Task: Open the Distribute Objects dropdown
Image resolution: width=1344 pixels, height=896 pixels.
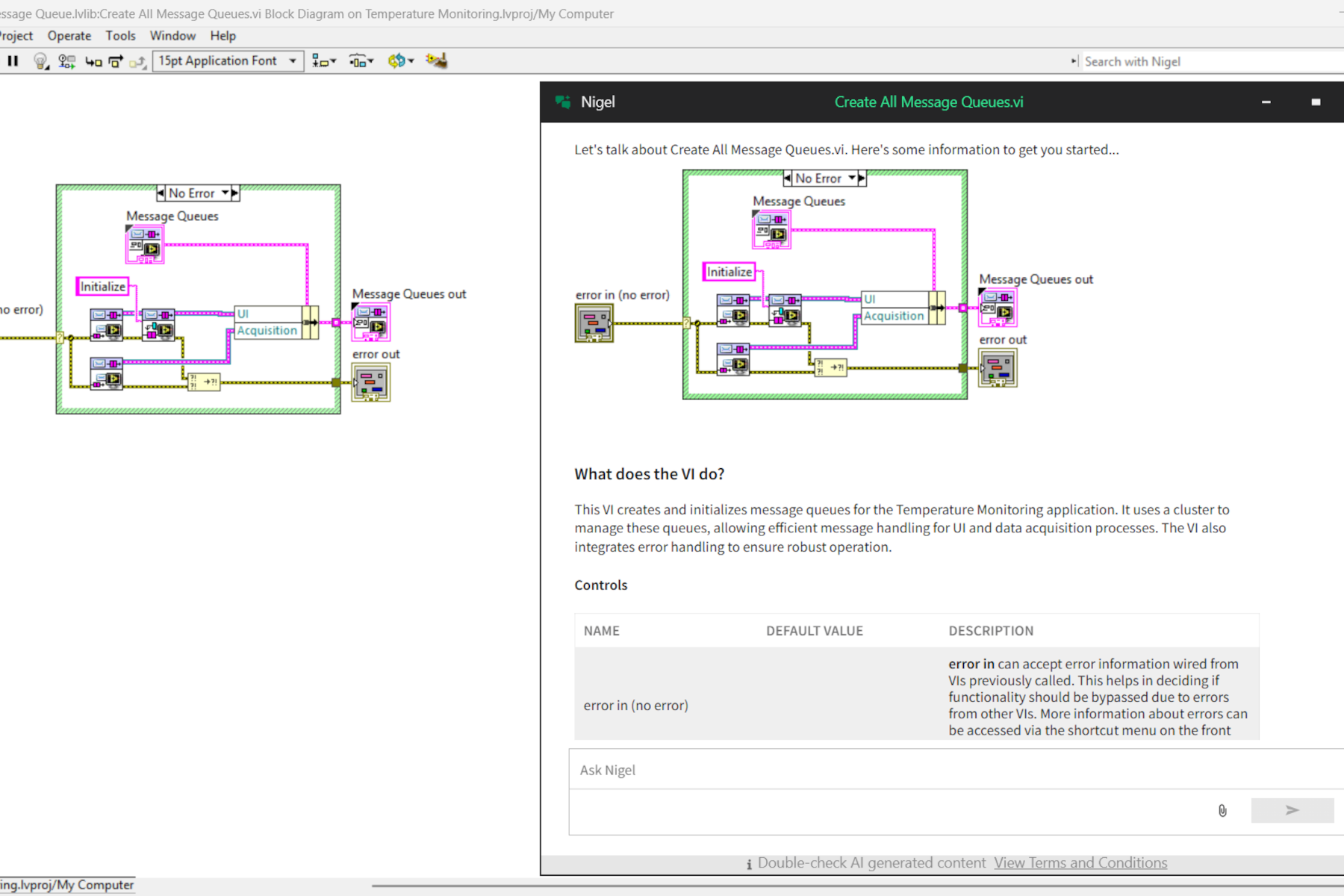Action: coord(361,61)
